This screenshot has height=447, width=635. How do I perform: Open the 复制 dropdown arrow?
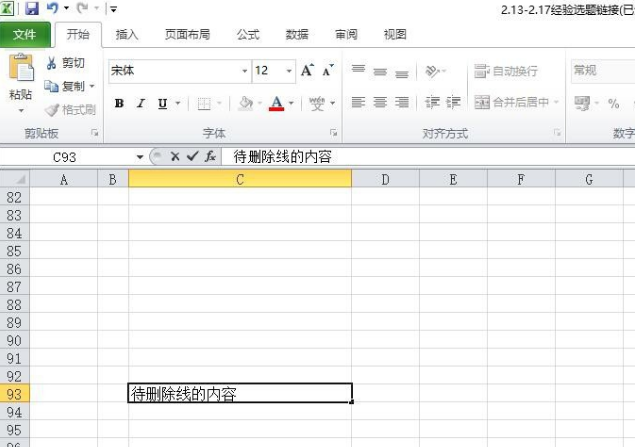(x=92, y=86)
